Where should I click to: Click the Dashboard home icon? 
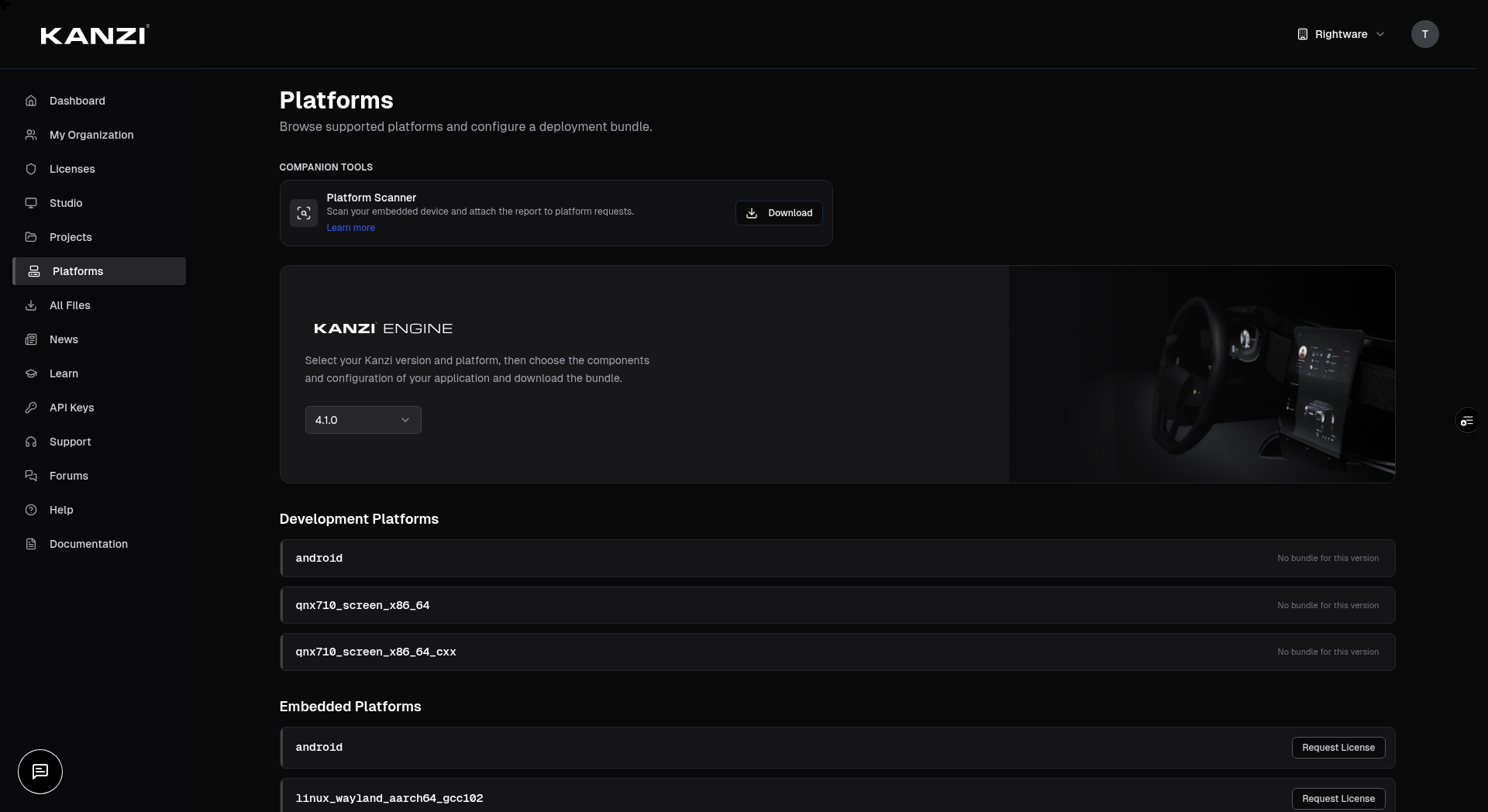(x=31, y=101)
